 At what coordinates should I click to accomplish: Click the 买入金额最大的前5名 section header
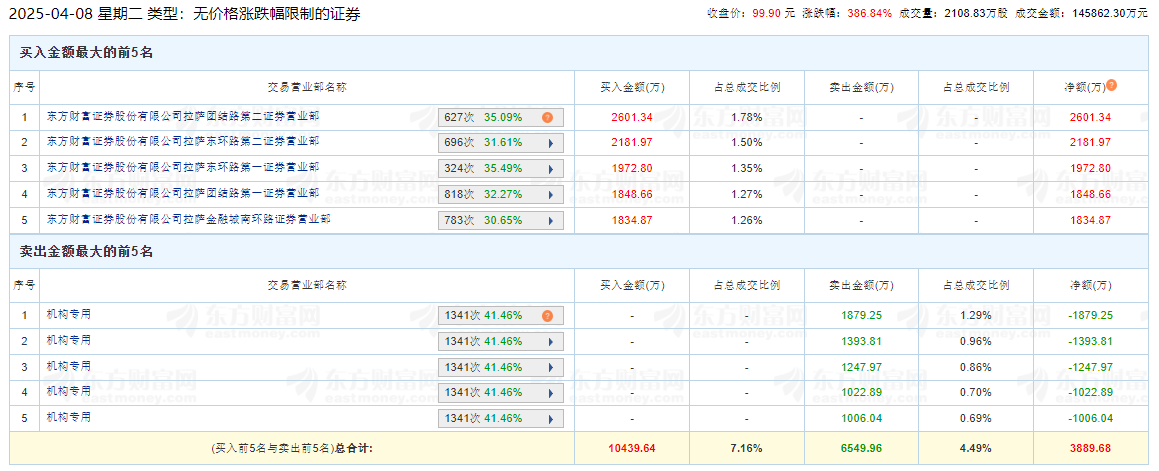click(86, 52)
